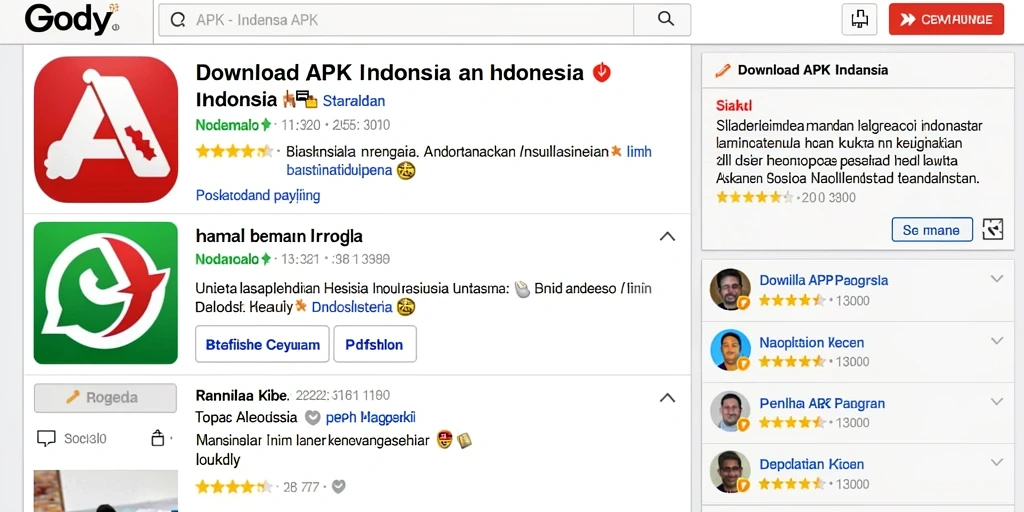Open the green chat bubble app icon
The width and height of the screenshot is (1024, 512).
tap(106, 293)
